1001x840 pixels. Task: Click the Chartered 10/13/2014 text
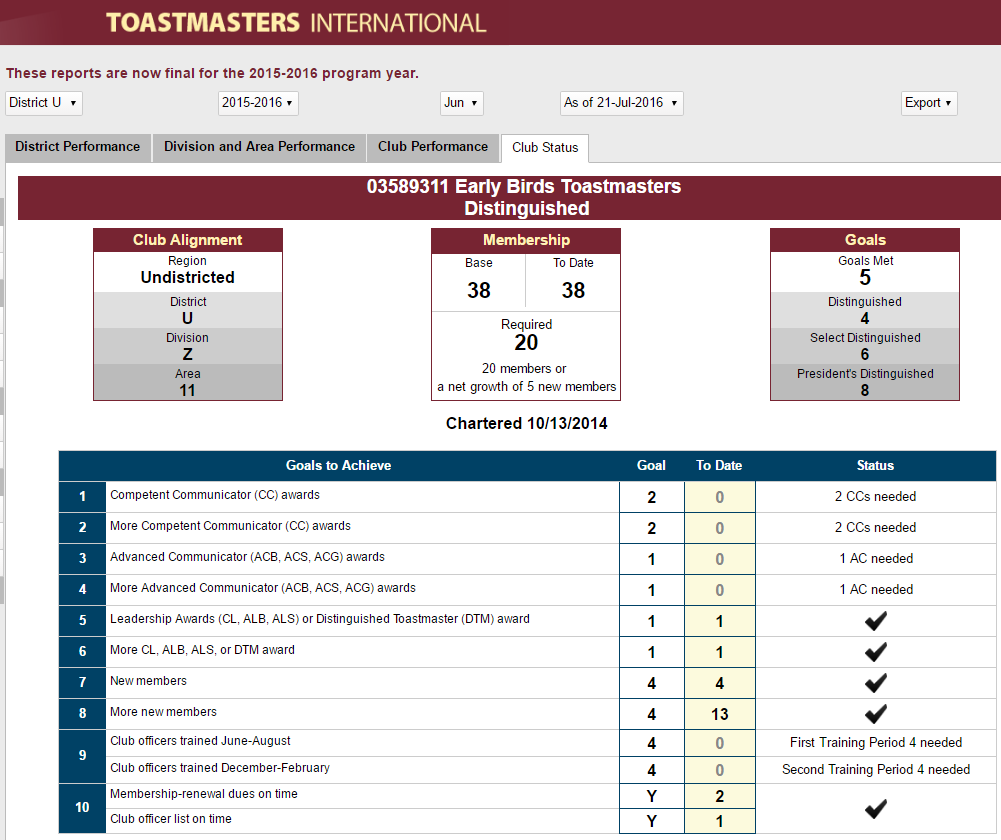pyautogui.click(x=527, y=424)
